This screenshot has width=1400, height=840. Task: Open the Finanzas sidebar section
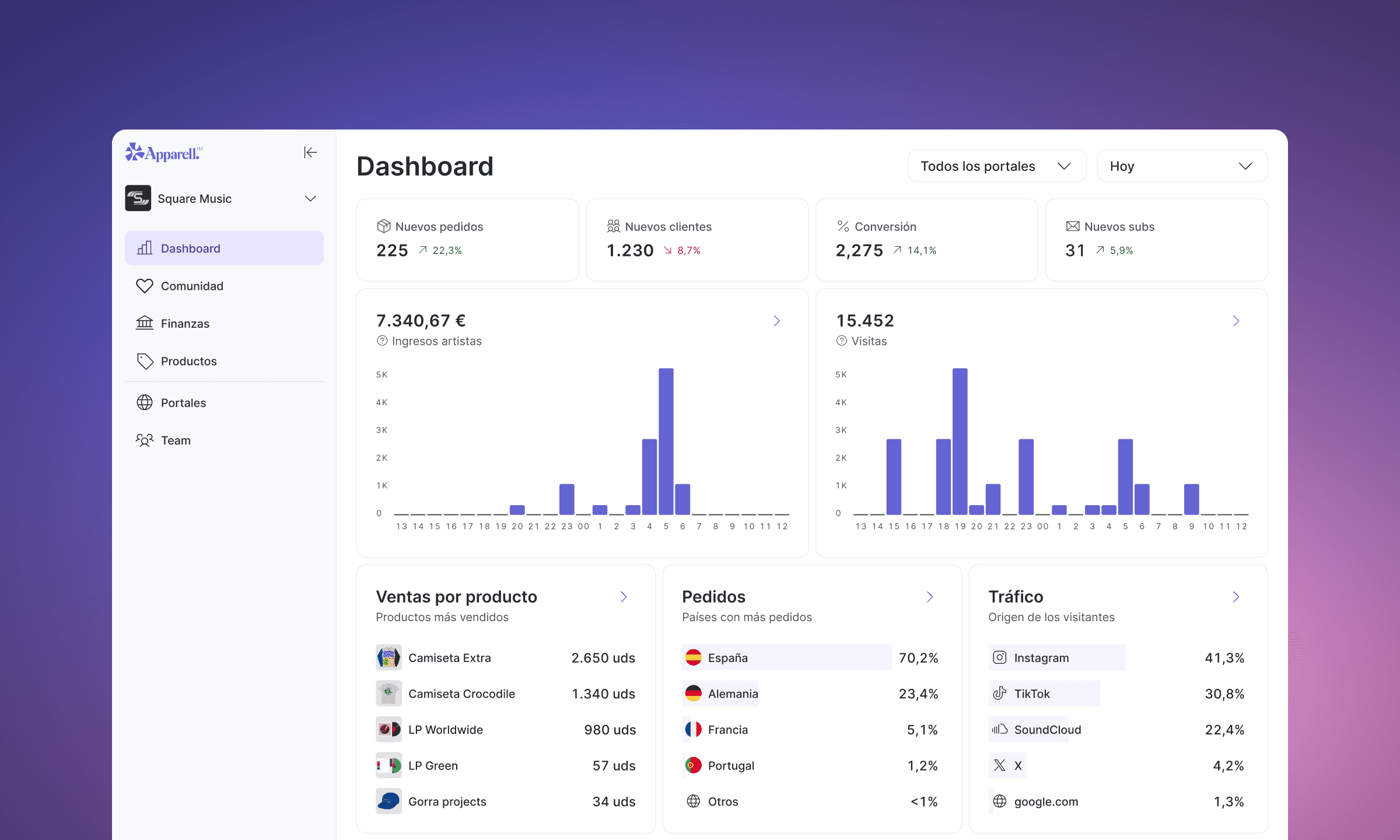click(185, 324)
